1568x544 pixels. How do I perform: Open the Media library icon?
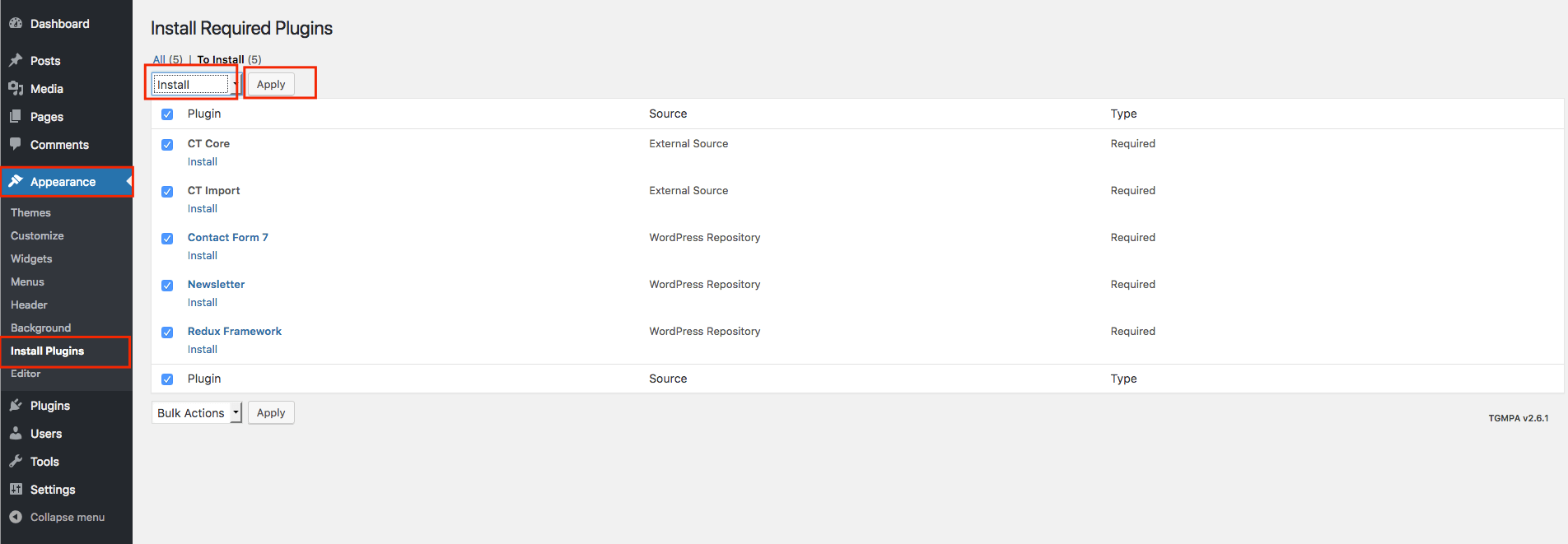point(16,88)
